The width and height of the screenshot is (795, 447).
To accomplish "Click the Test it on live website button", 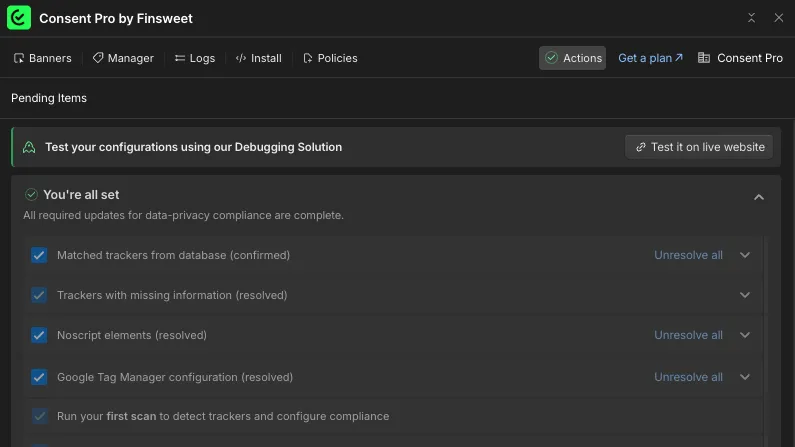I will point(699,147).
